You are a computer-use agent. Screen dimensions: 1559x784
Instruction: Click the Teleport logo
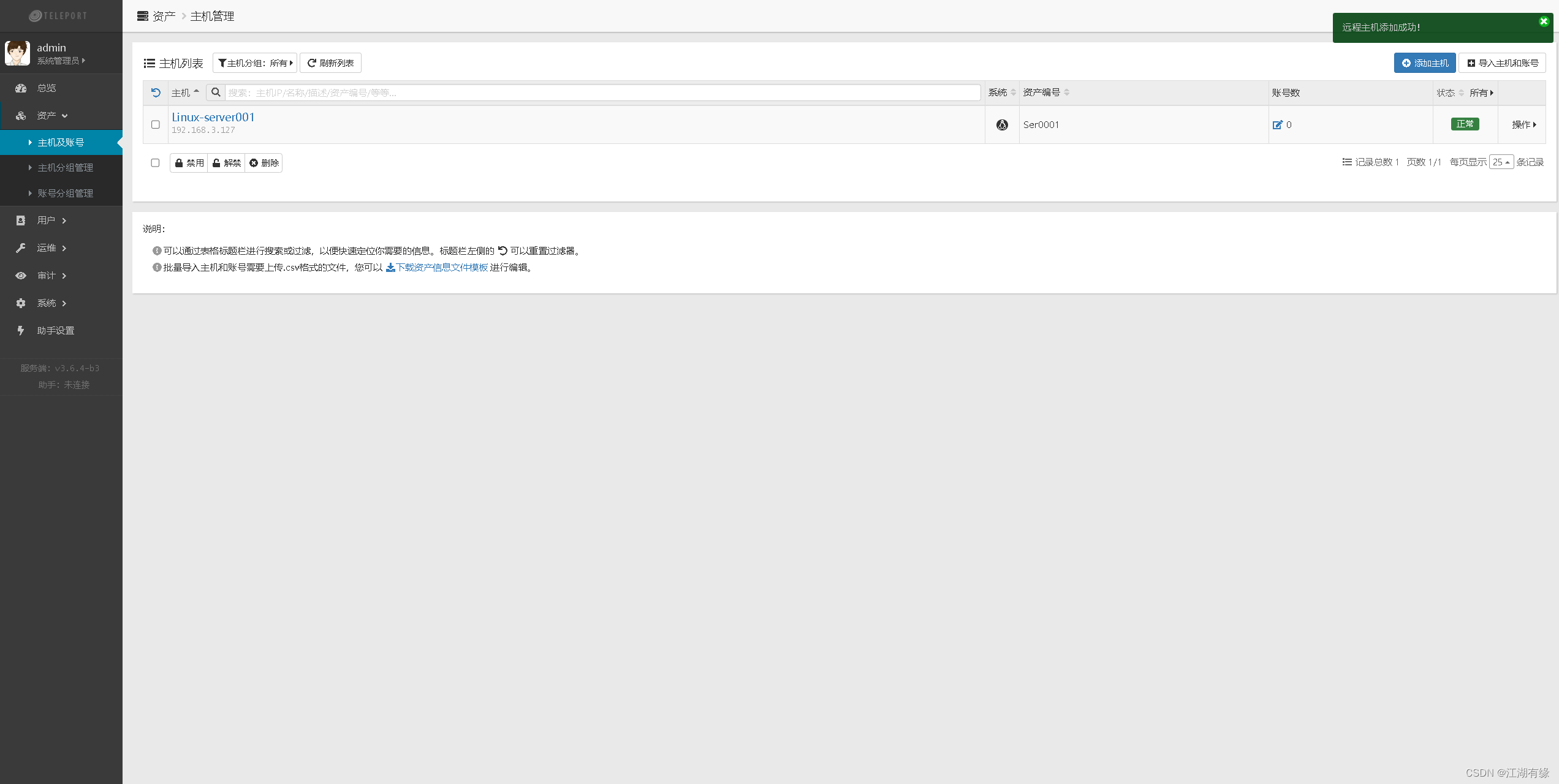pos(59,16)
